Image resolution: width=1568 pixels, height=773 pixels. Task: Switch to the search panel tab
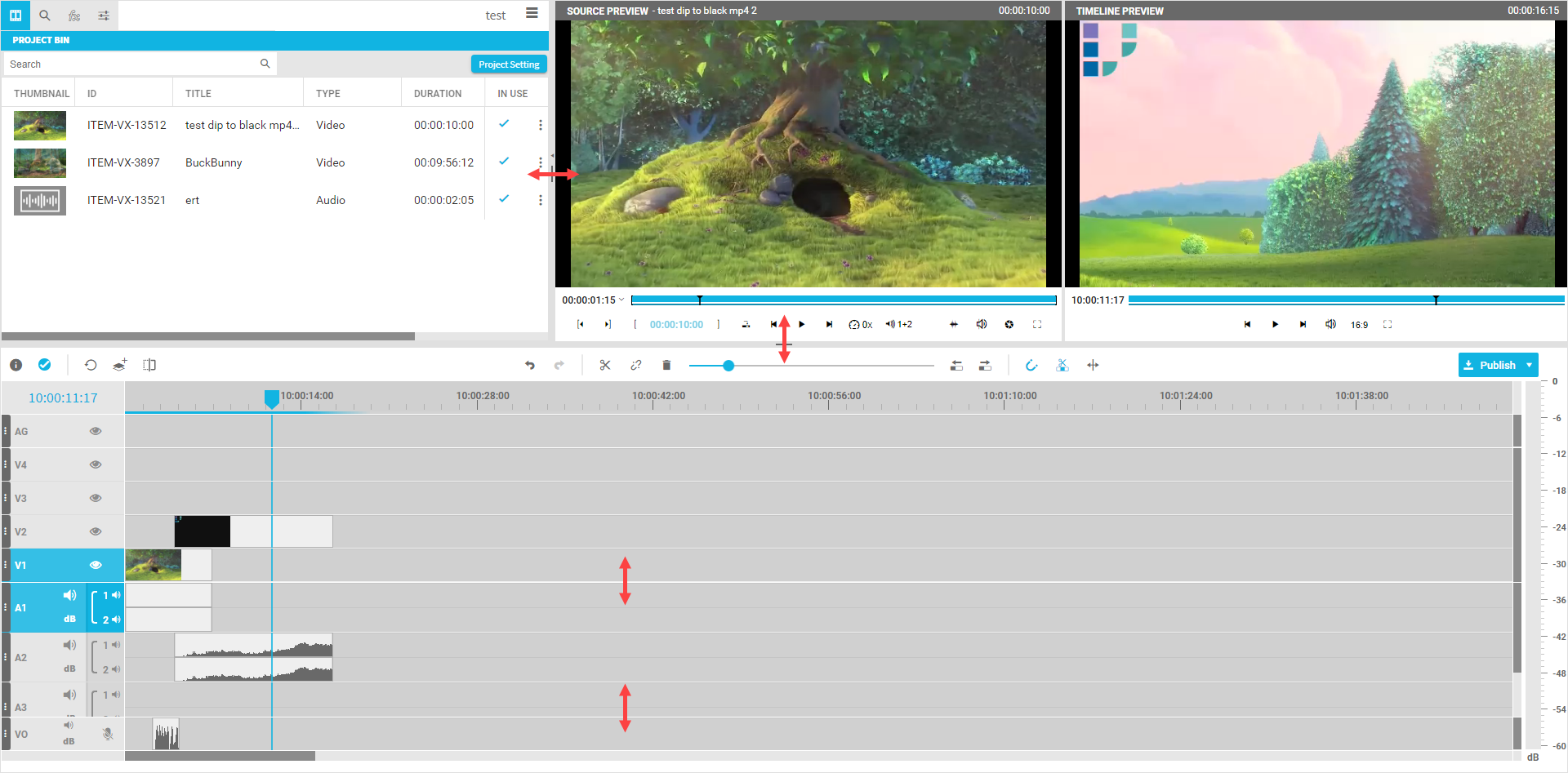tap(45, 16)
